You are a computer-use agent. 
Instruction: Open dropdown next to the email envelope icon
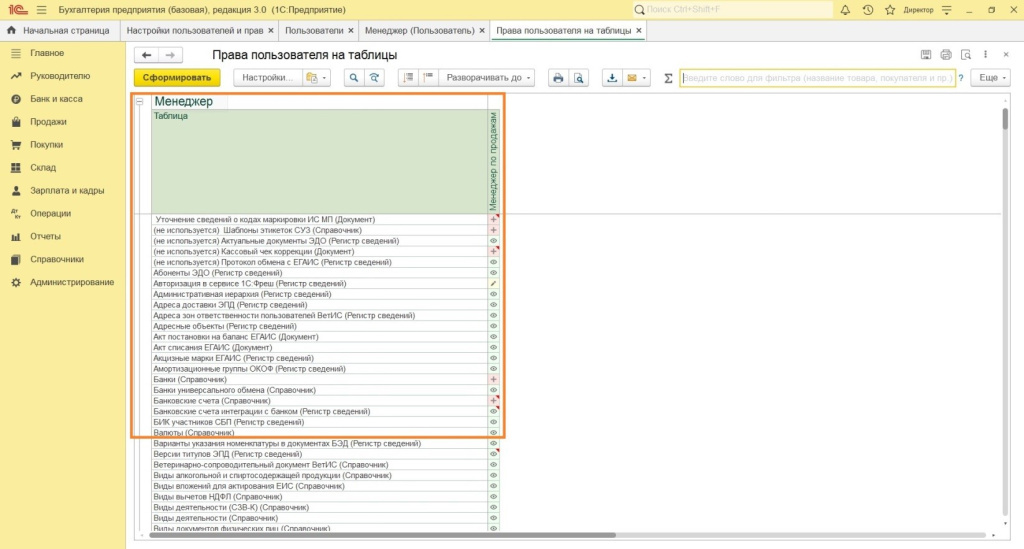(645, 78)
